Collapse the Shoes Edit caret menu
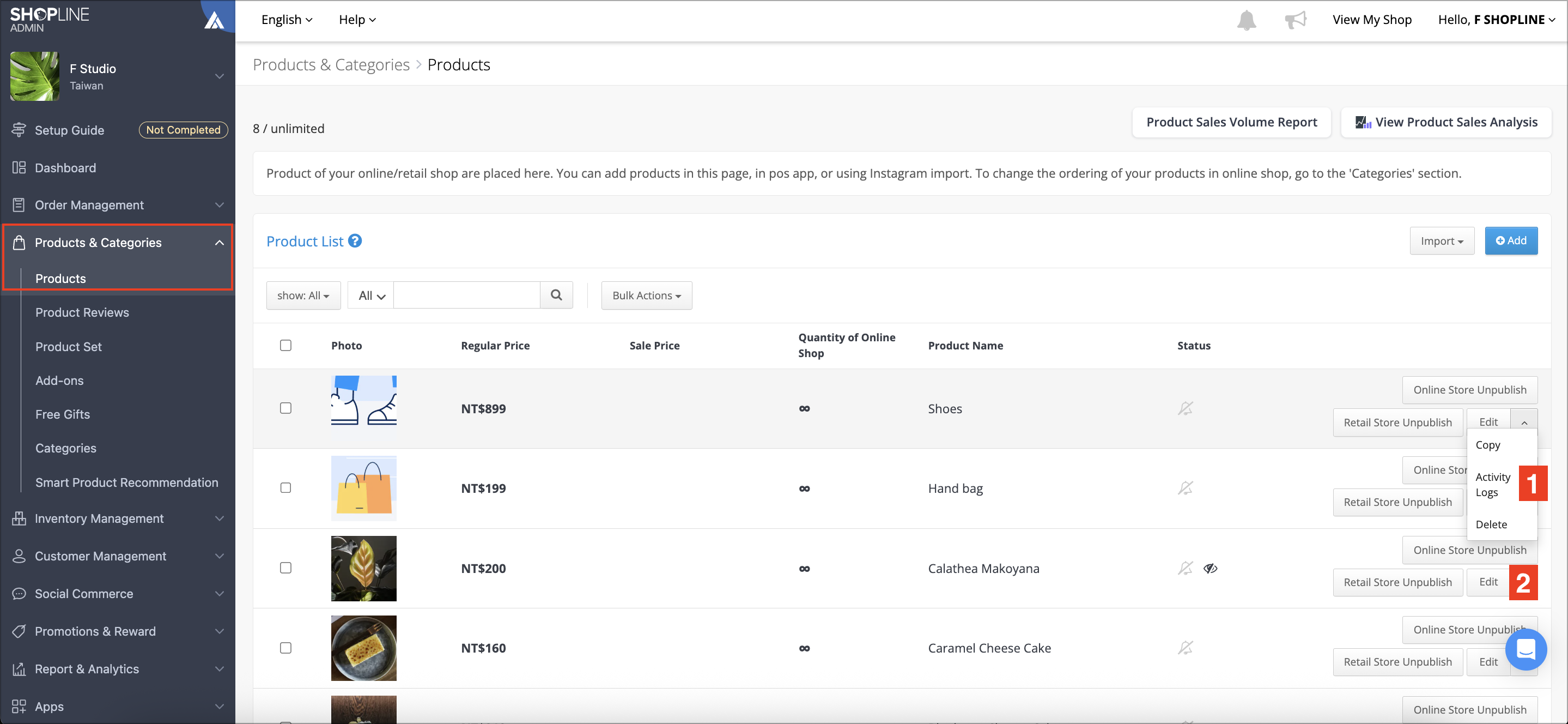 (1524, 422)
